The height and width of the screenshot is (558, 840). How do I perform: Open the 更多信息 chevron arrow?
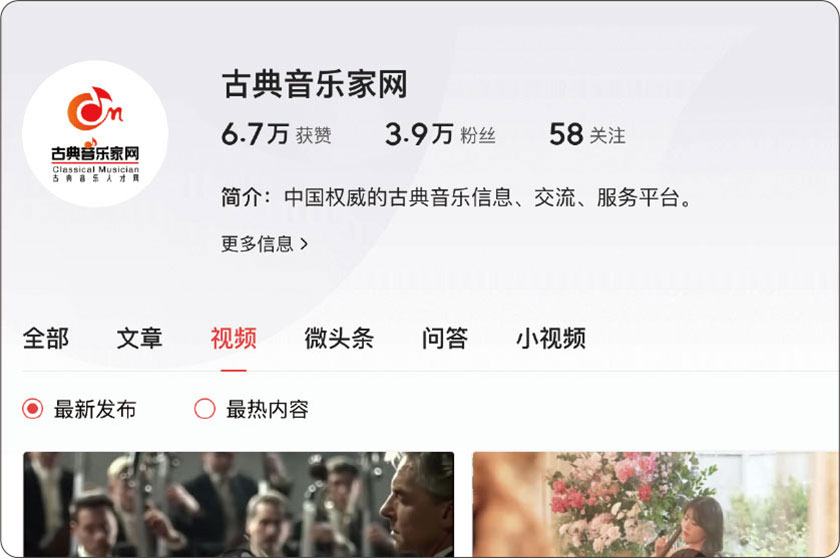[304, 244]
